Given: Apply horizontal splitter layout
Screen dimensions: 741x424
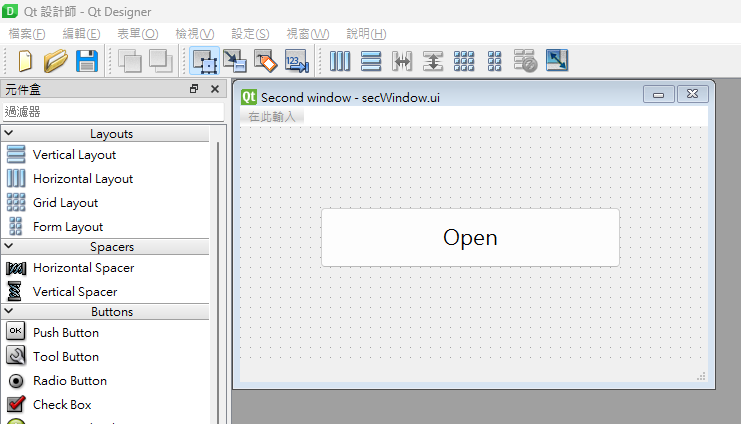Looking at the screenshot, I should click(402, 61).
